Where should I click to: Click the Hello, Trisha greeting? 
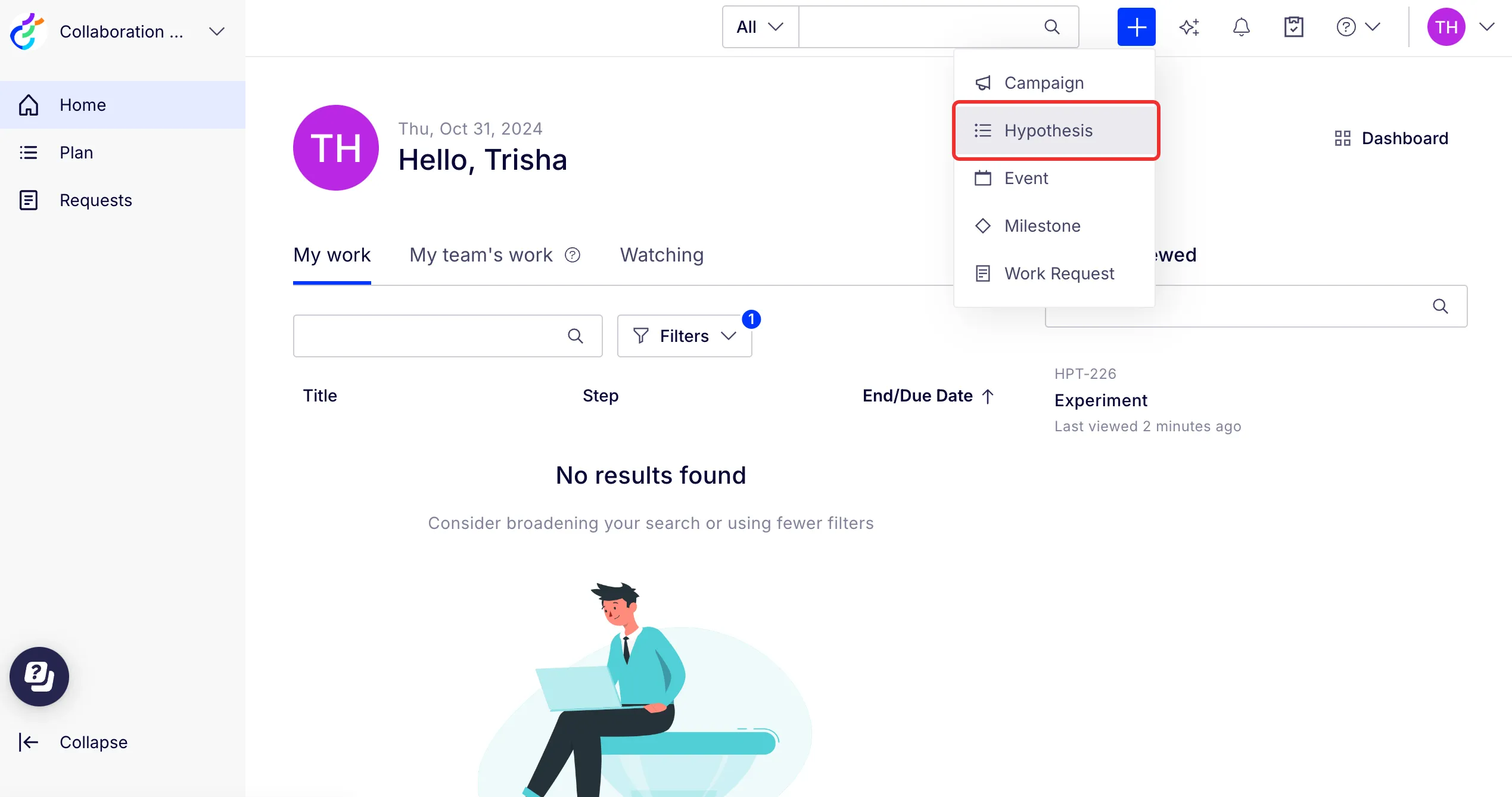point(483,160)
